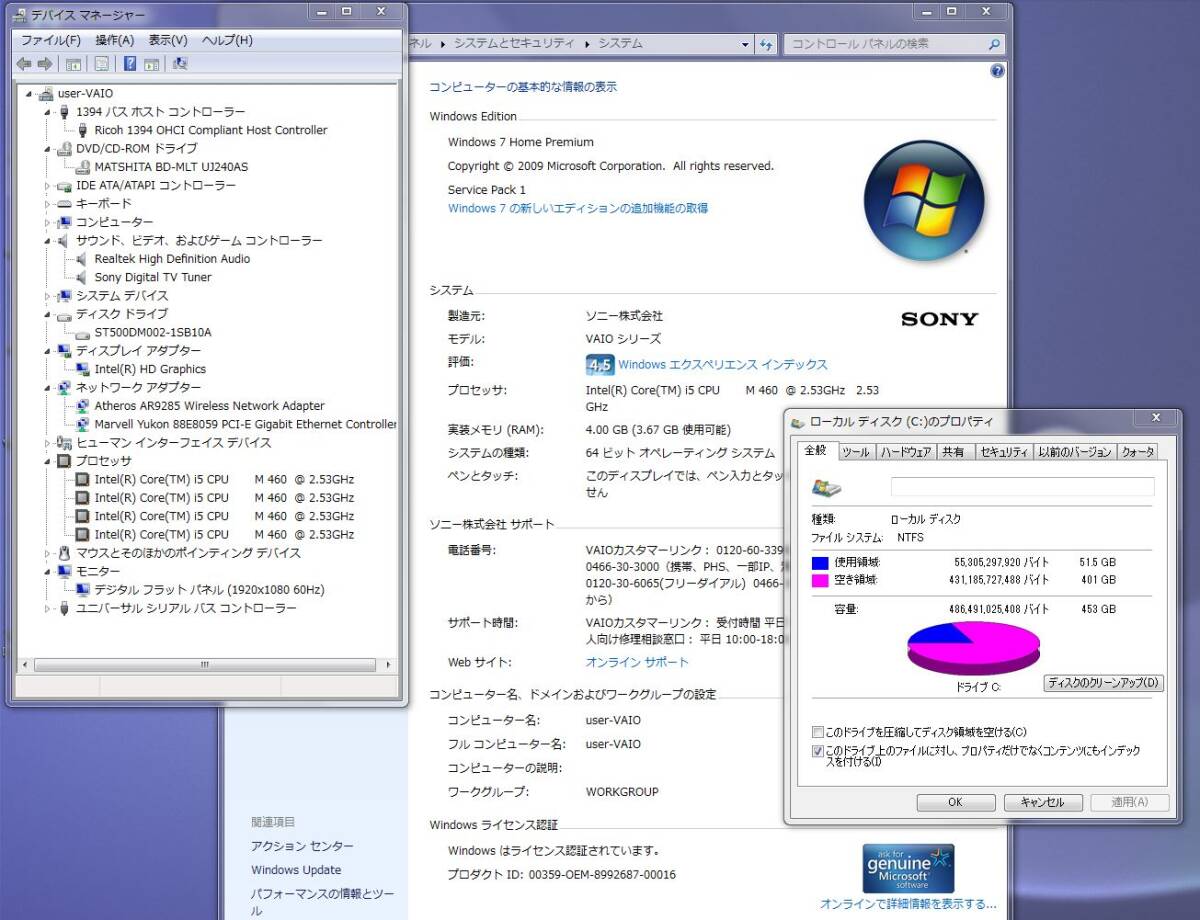This screenshot has height=920, width=1200.
Task: Click the システムとセキュリティ breadcrumb in address bar
Action: 514,44
